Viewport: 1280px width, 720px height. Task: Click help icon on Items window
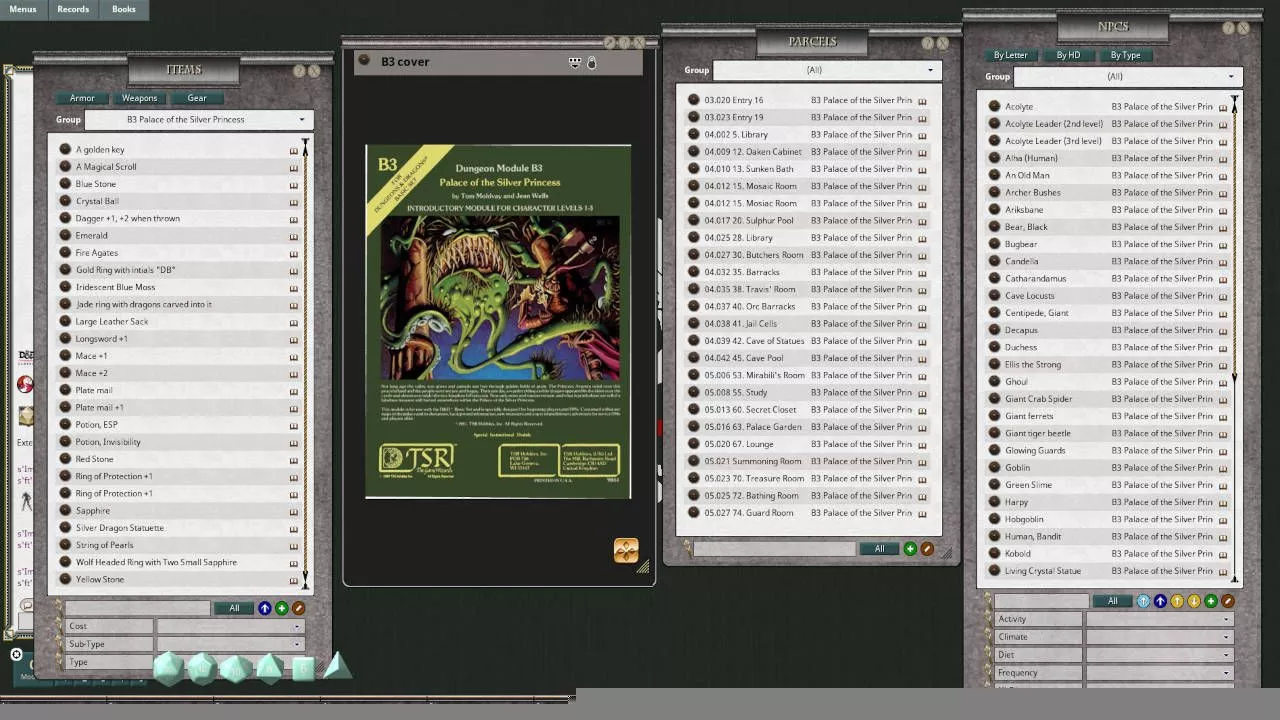299,71
